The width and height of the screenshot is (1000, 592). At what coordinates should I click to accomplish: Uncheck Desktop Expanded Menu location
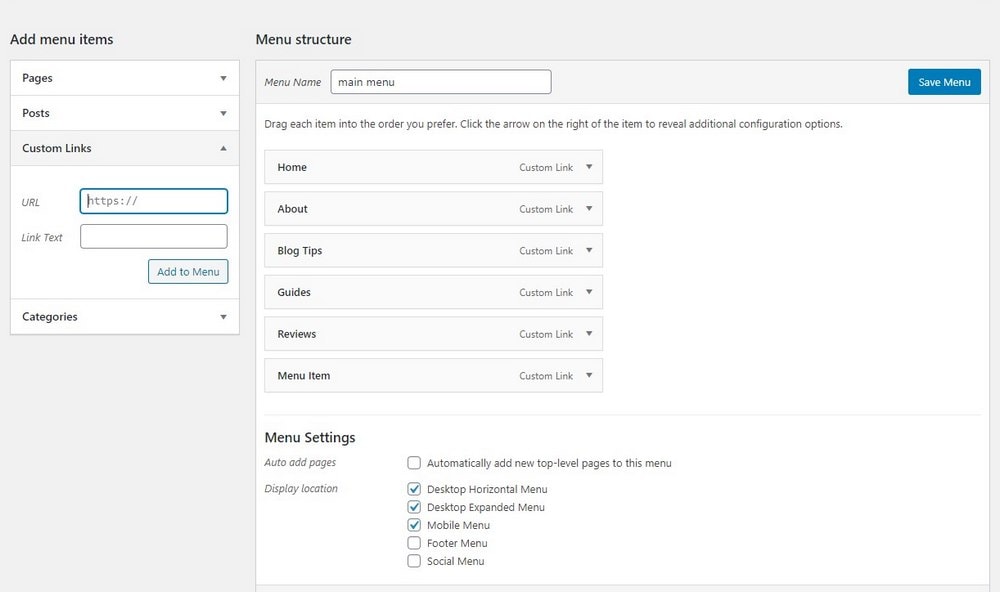[414, 507]
